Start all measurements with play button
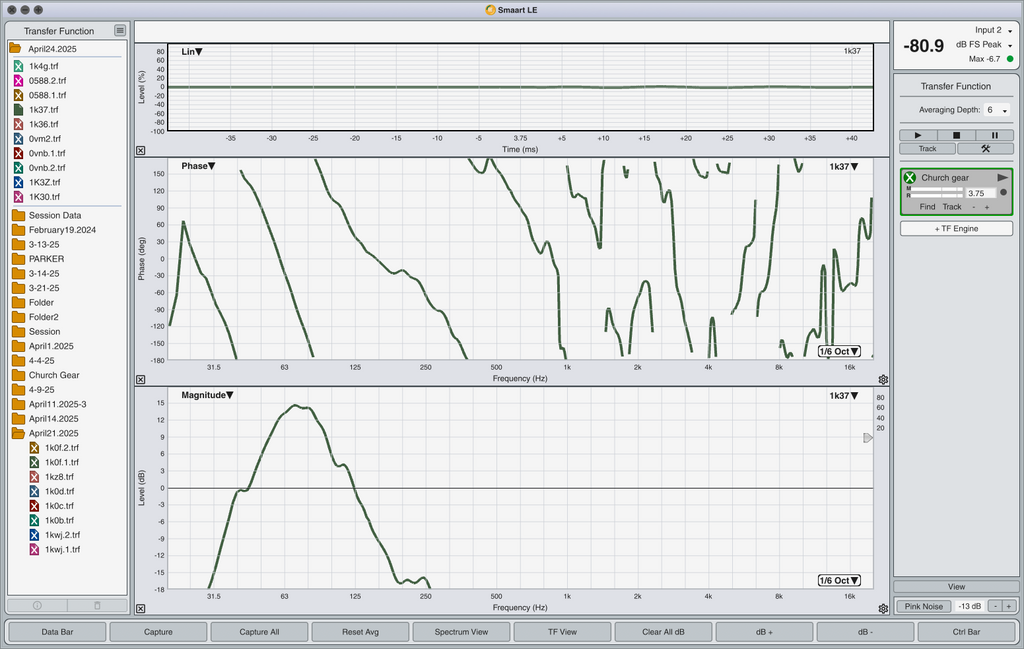Image resolution: width=1024 pixels, height=649 pixels. 918,135
